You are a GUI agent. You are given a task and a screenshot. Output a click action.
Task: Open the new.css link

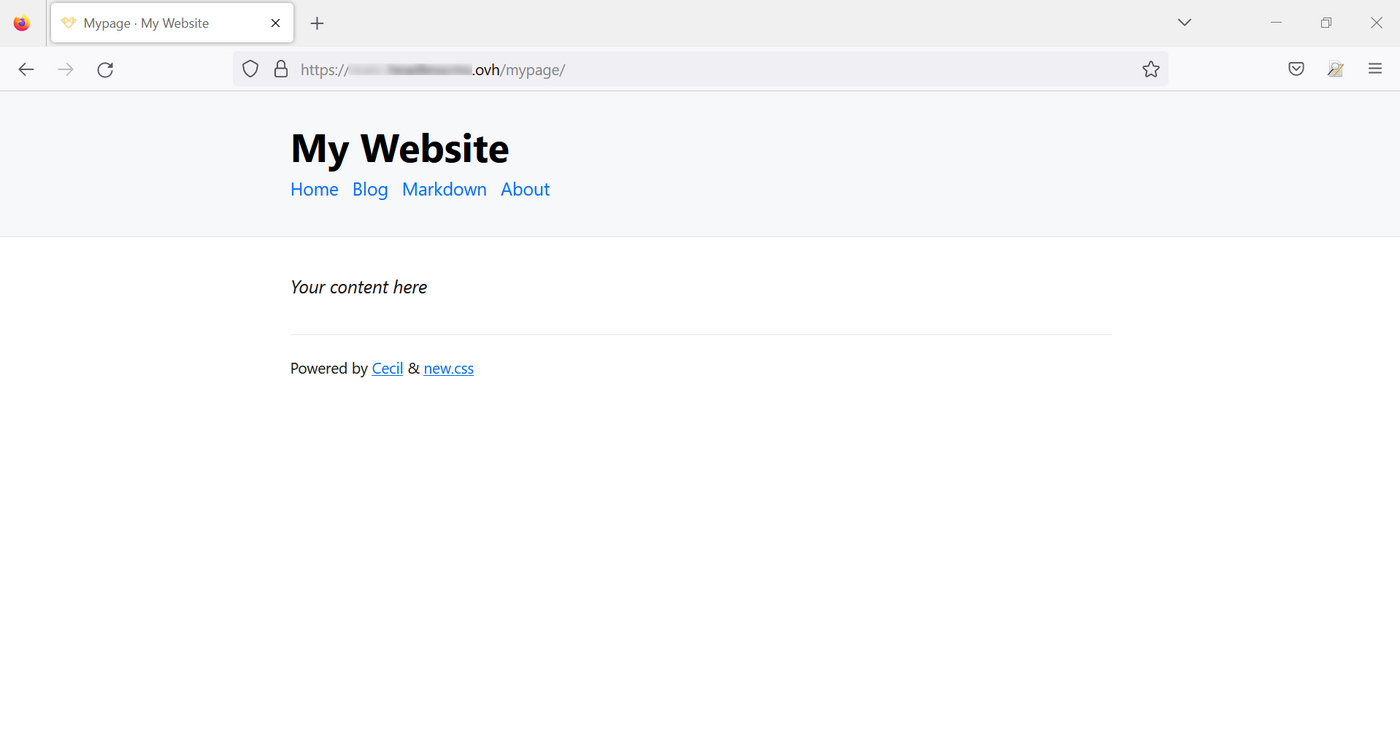coord(448,368)
